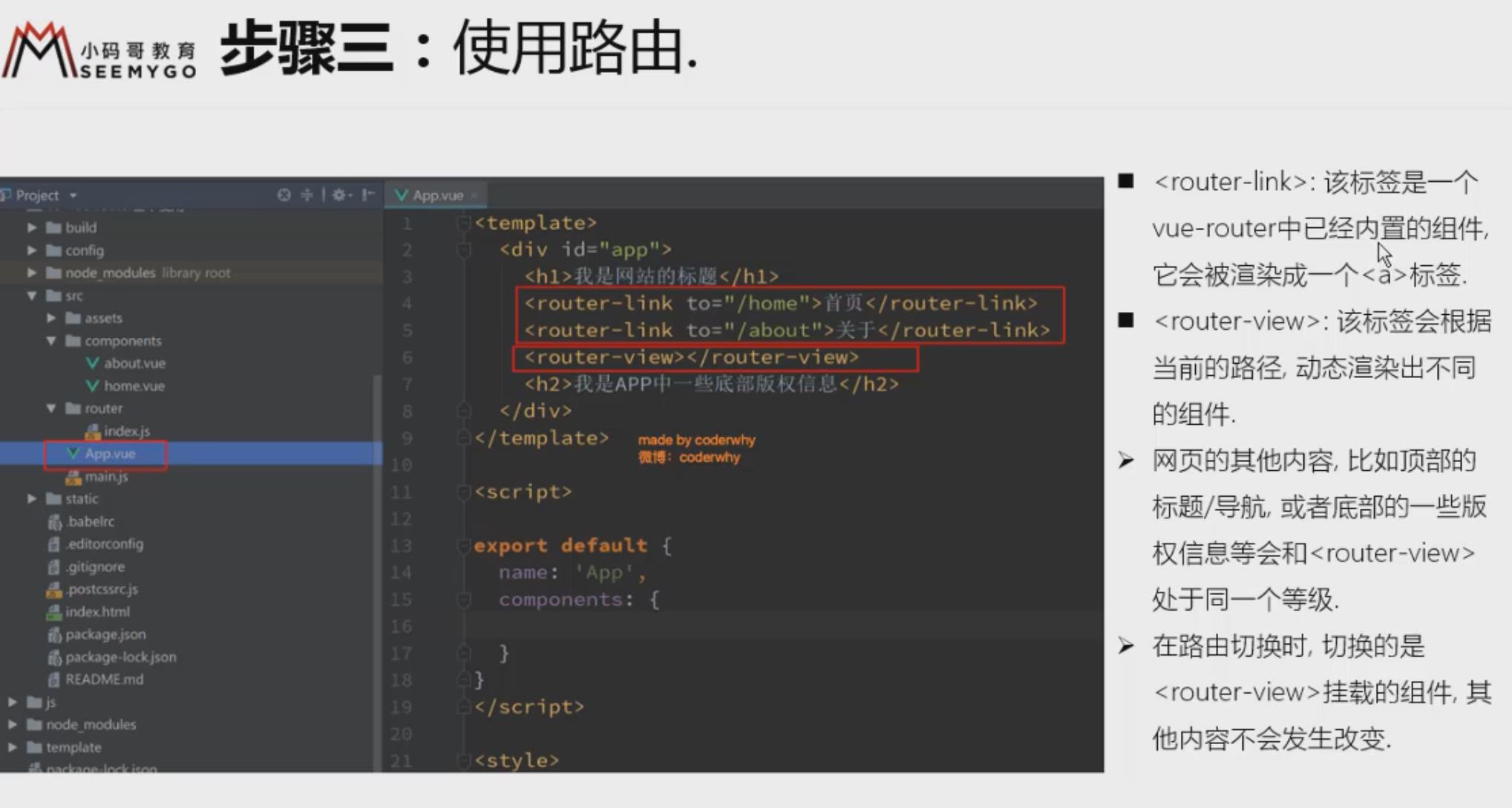The height and width of the screenshot is (808, 1512).
Task: Collapse the src folder
Action: (32, 296)
